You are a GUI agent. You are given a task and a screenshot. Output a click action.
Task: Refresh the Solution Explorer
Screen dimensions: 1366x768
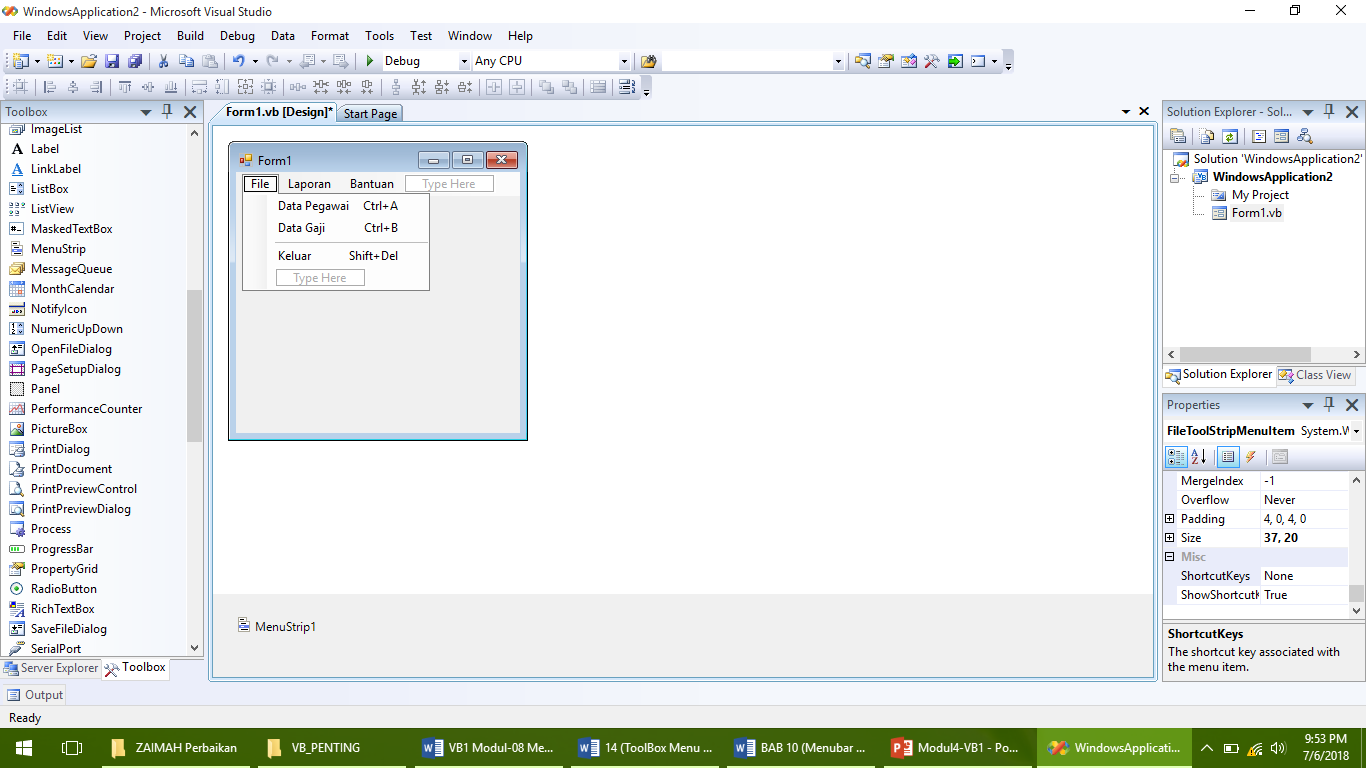(x=1230, y=136)
